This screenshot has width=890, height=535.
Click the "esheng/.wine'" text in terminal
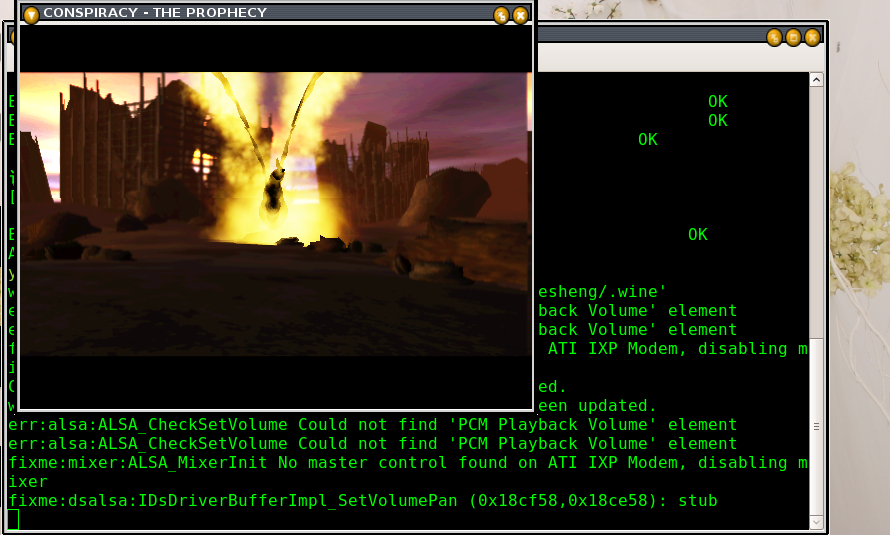602,292
